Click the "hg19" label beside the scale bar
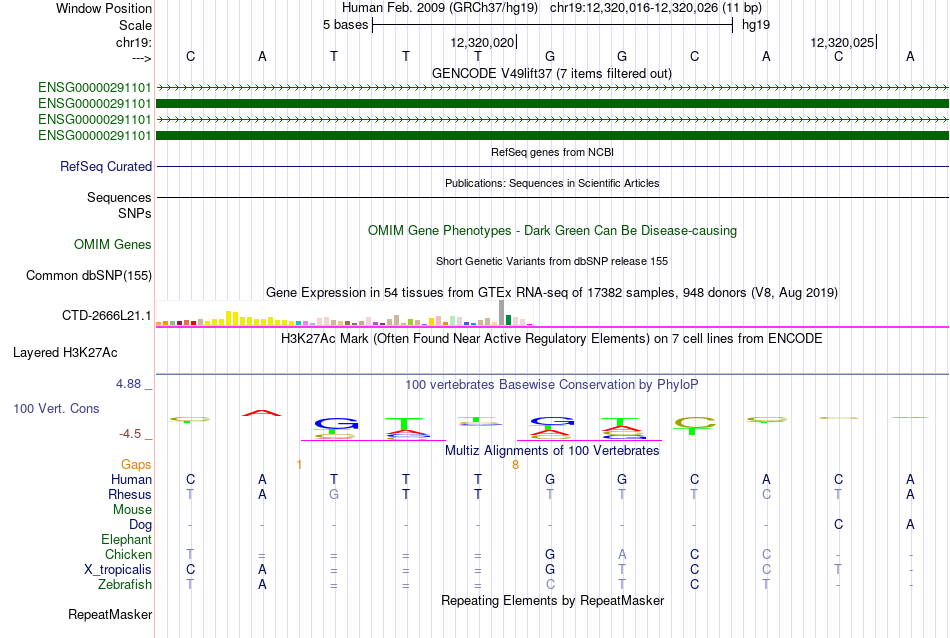 [x=756, y=25]
